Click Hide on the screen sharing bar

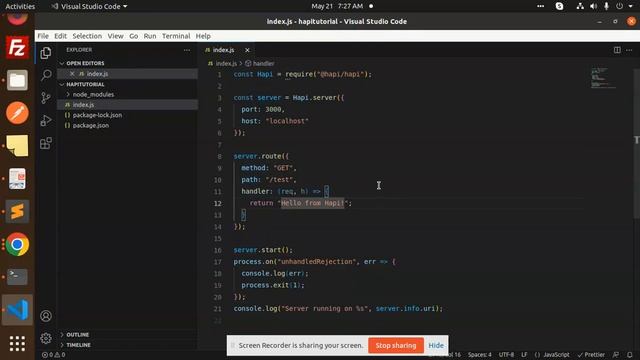coord(436,345)
